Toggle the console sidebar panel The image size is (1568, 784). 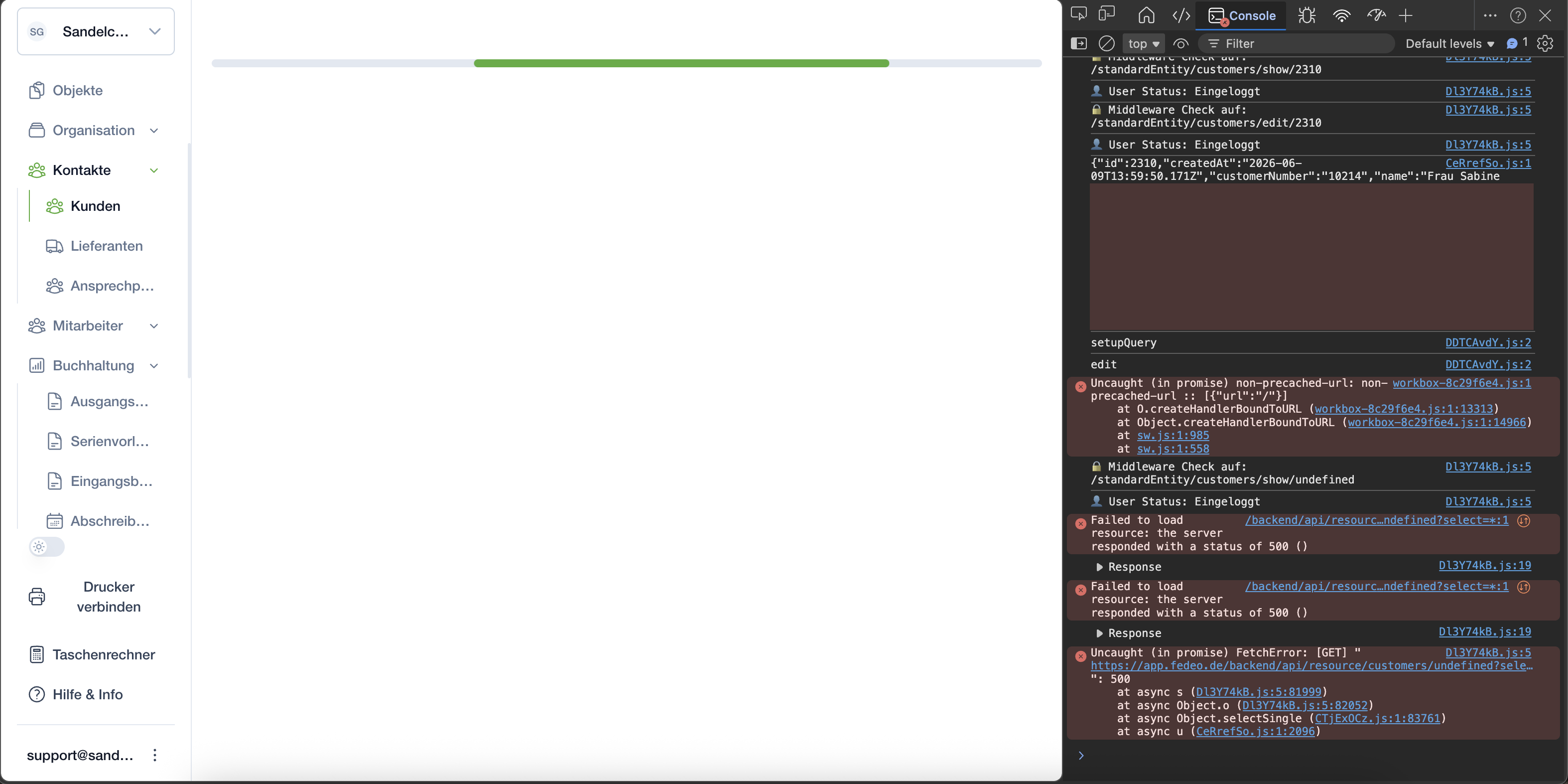[x=1078, y=43]
